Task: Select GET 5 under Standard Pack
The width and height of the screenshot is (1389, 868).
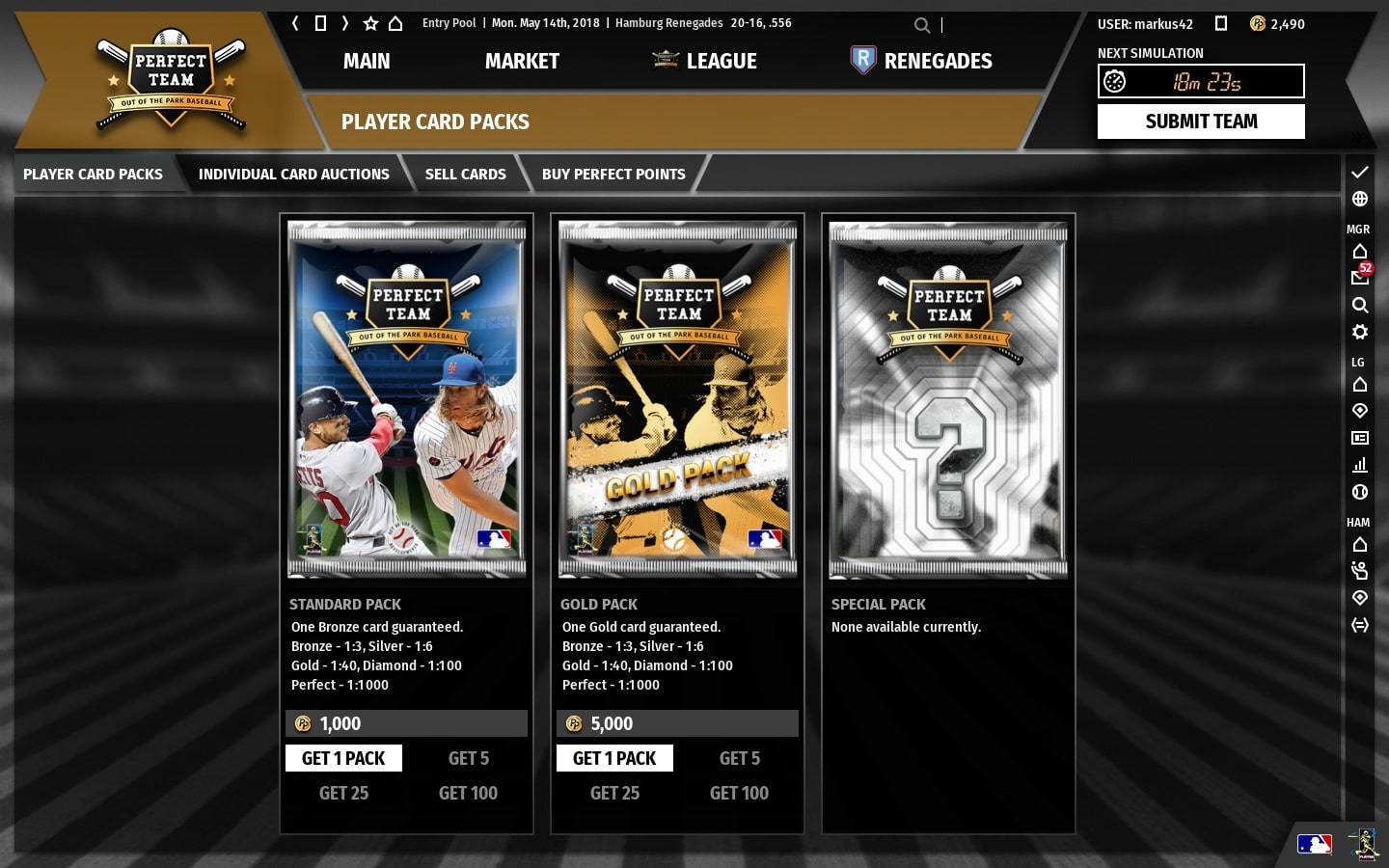Action: click(469, 758)
